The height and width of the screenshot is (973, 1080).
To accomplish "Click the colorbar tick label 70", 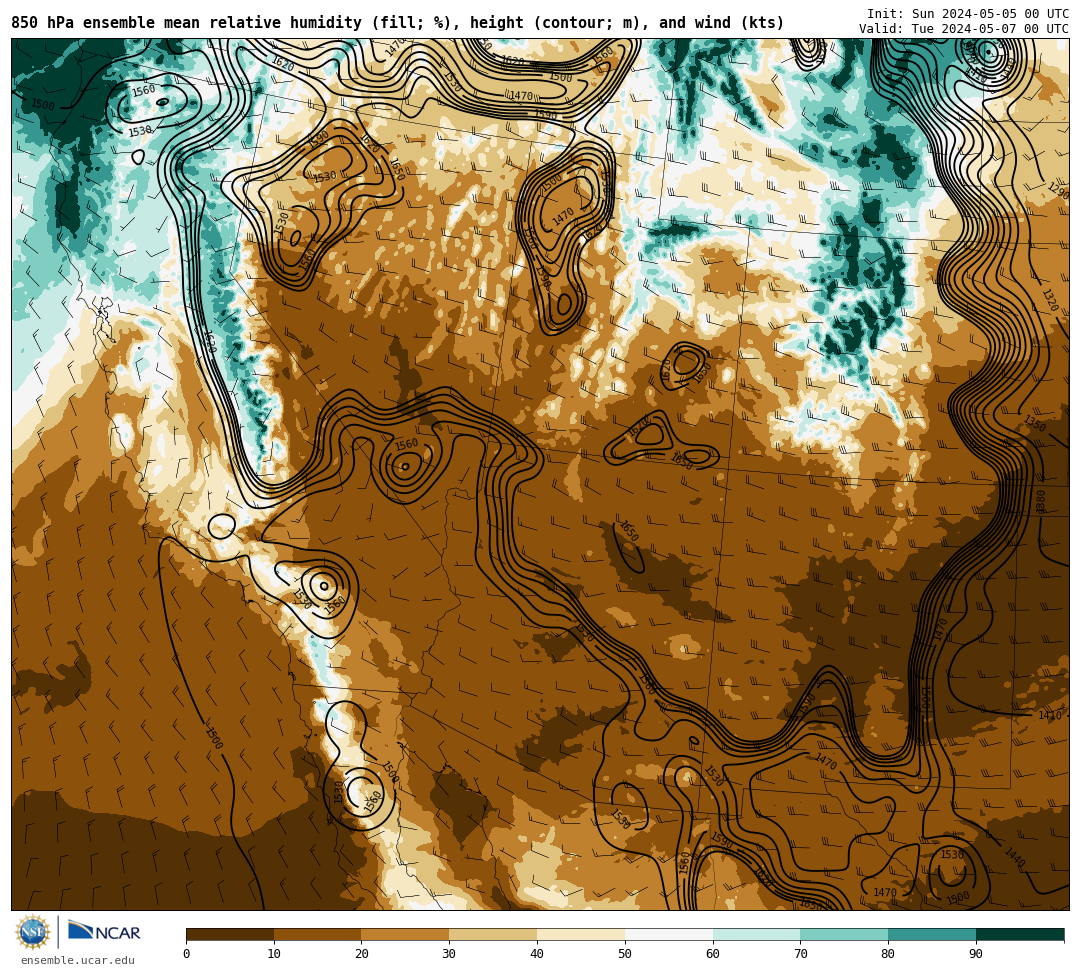I will tap(800, 954).
